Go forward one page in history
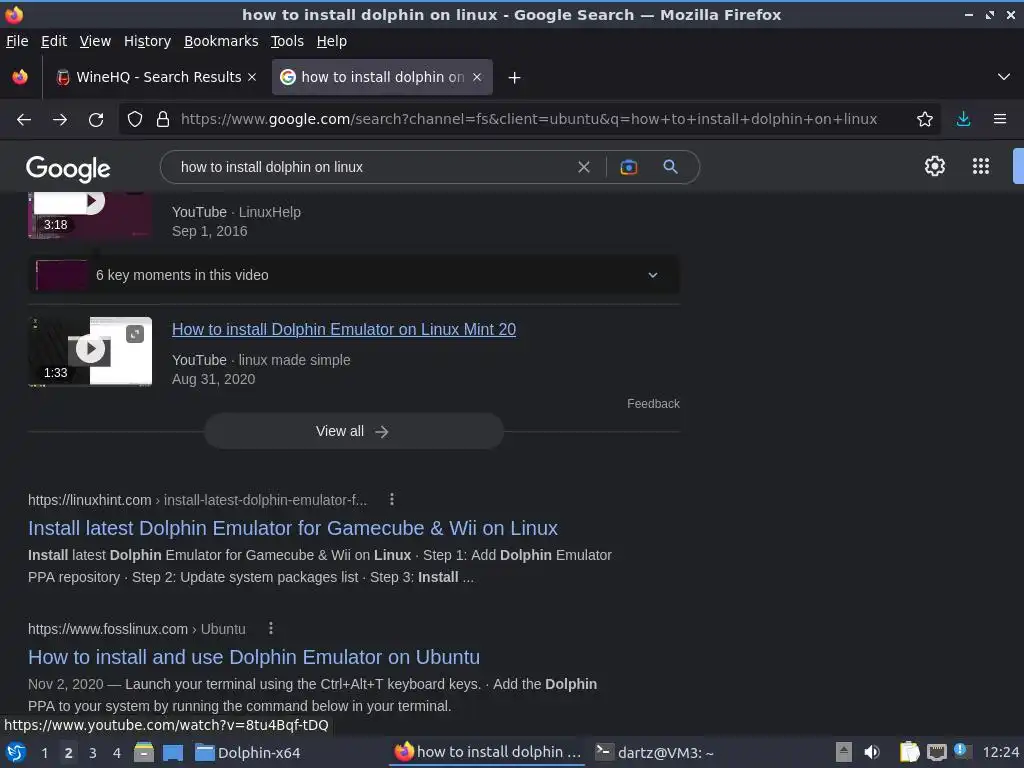Image resolution: width=1024 pixels, height=768 pixels. pyautogui.click(x=60, y=120)
